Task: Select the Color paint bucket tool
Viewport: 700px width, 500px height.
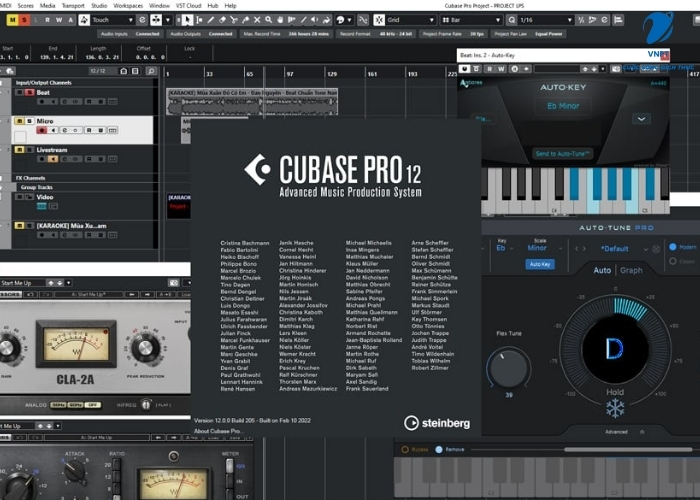Action: click(x=327, y=20)
